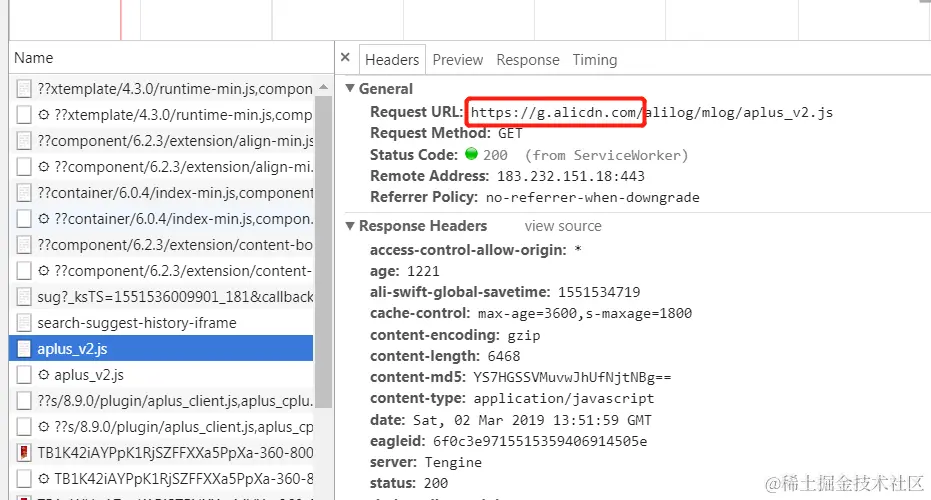
Task: Collapse the Response Headers section
Action: [x=350, y=226]
